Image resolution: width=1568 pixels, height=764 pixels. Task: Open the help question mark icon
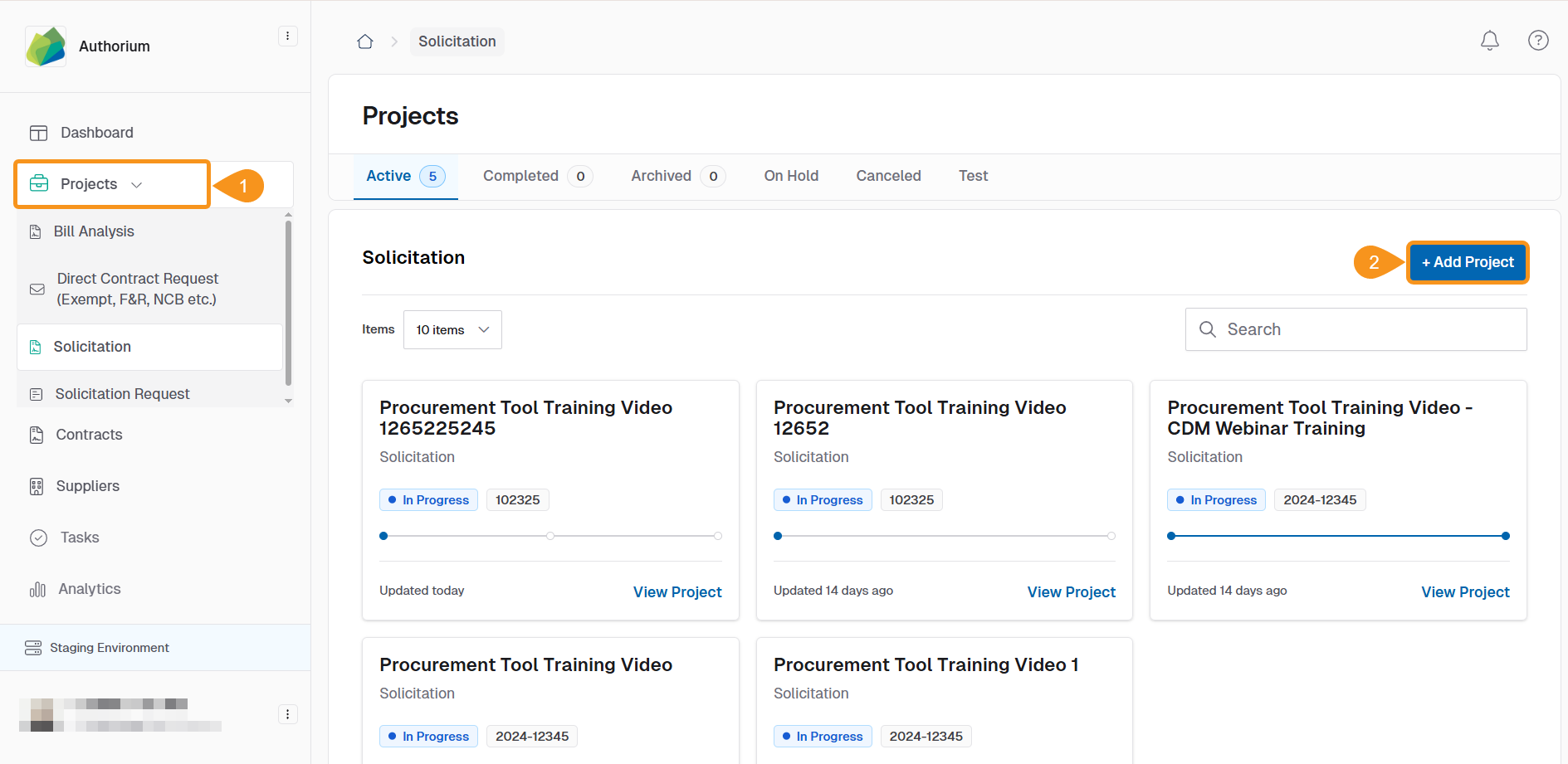1537,41
